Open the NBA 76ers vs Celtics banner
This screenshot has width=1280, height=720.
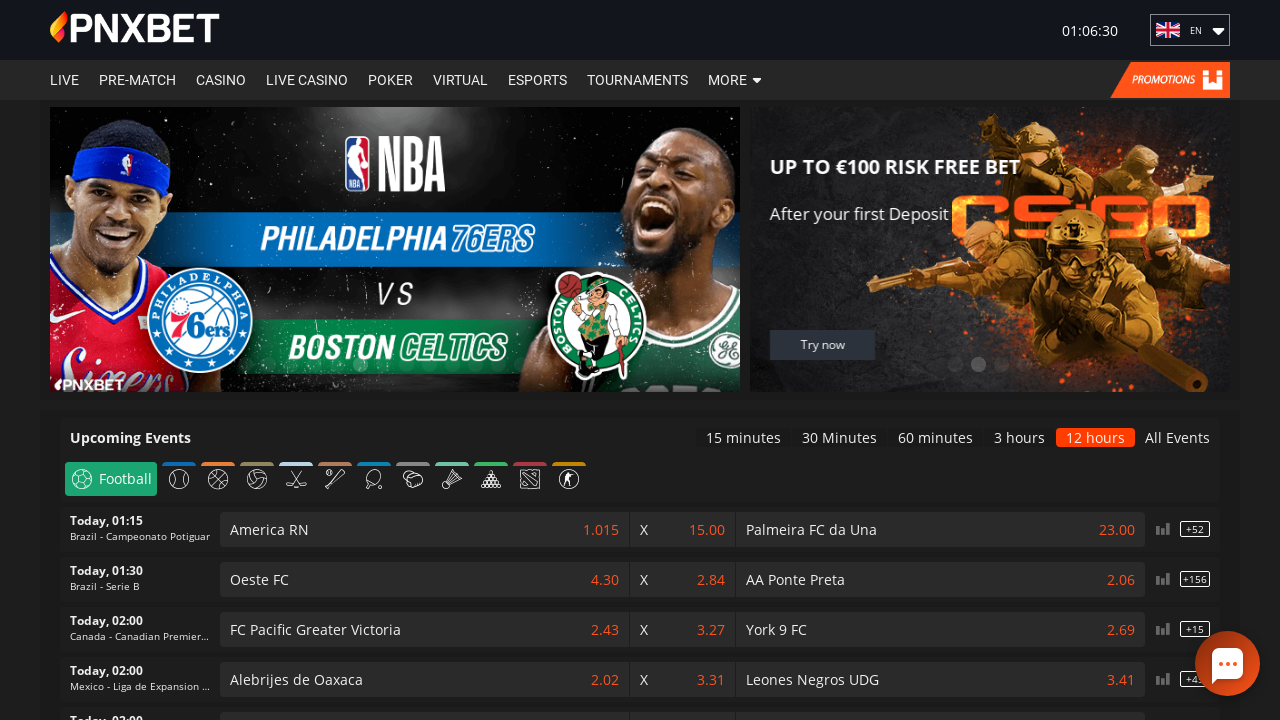[395, 249]
